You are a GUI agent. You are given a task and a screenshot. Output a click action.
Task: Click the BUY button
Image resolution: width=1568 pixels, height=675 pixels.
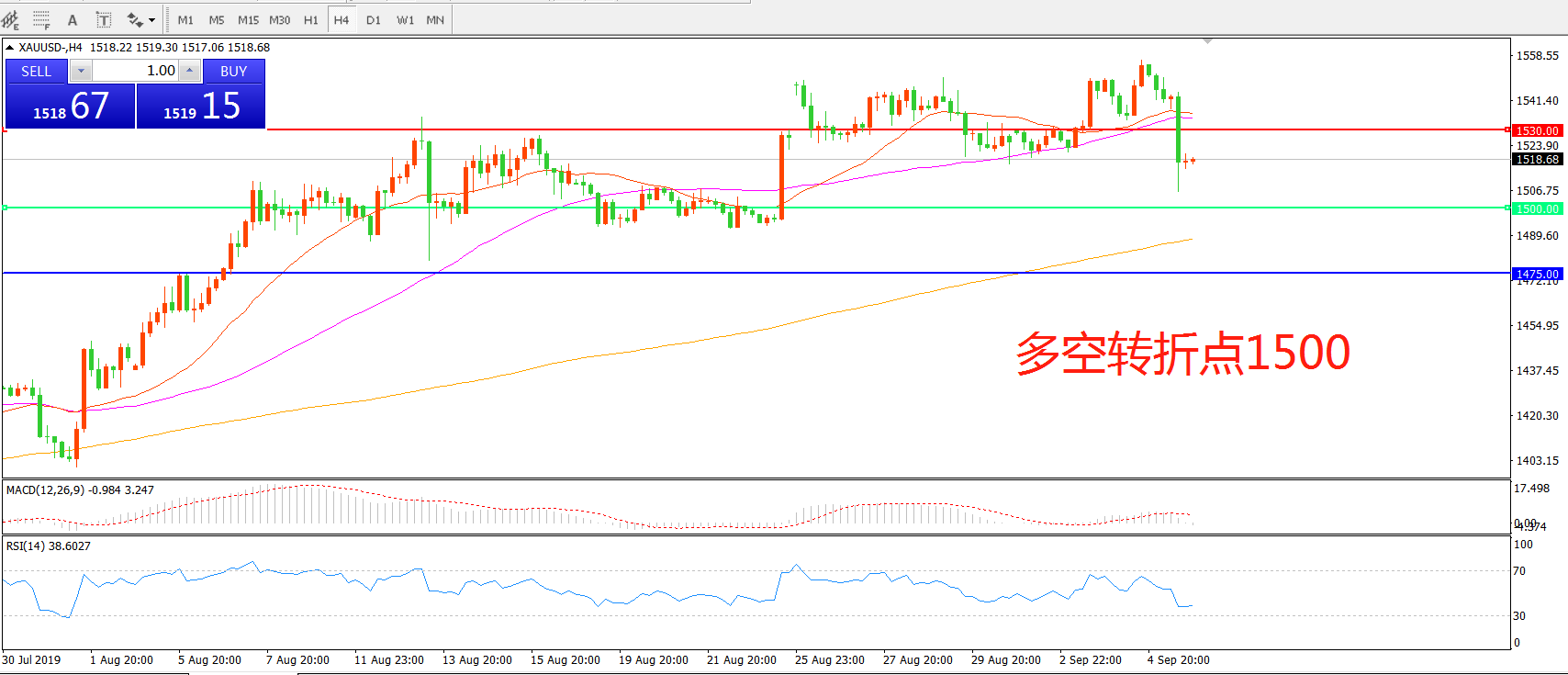tap(233, 71)
